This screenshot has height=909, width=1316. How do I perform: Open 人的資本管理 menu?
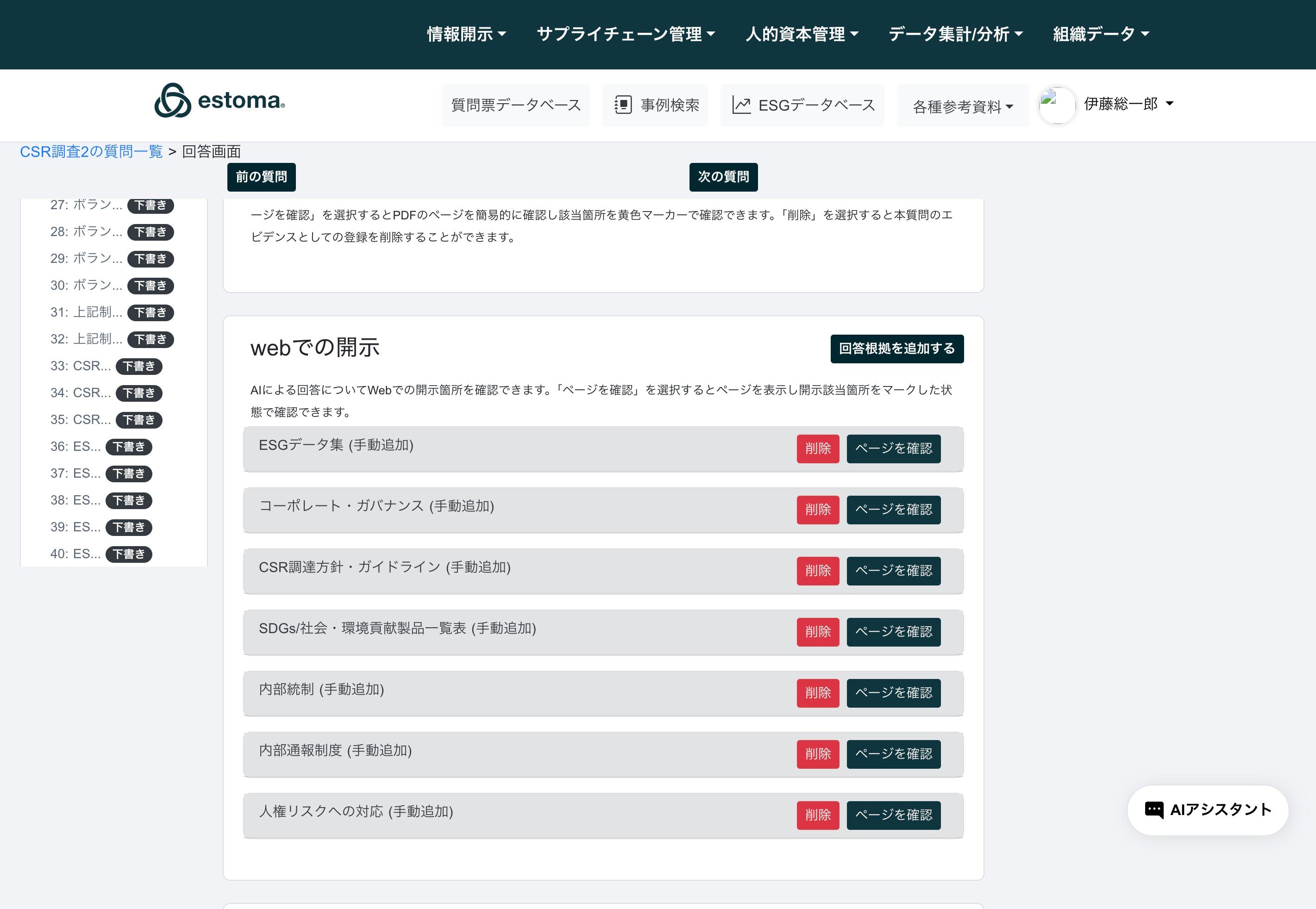point(802,34)
